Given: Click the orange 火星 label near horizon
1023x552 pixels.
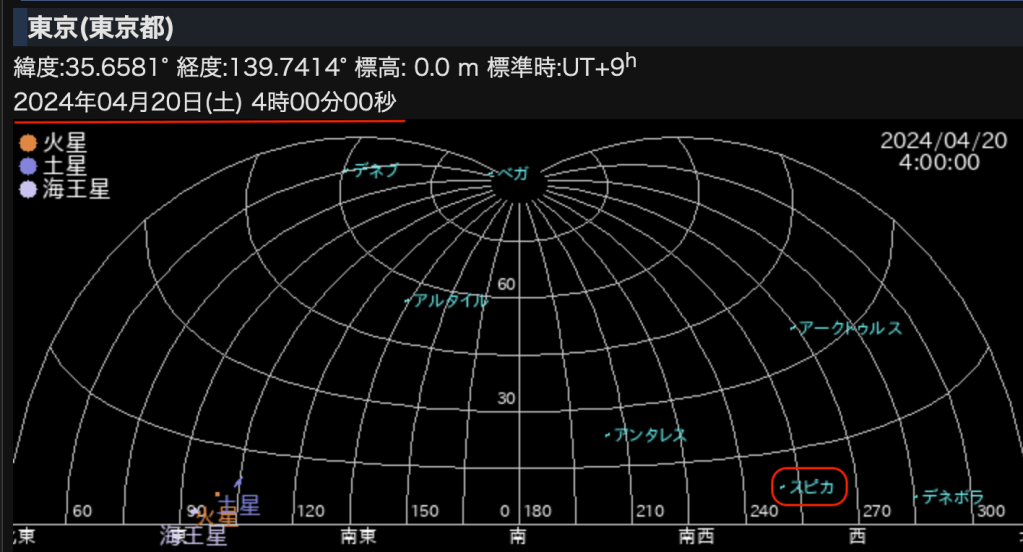Looking at the screenshot, I should coord(218,517).
